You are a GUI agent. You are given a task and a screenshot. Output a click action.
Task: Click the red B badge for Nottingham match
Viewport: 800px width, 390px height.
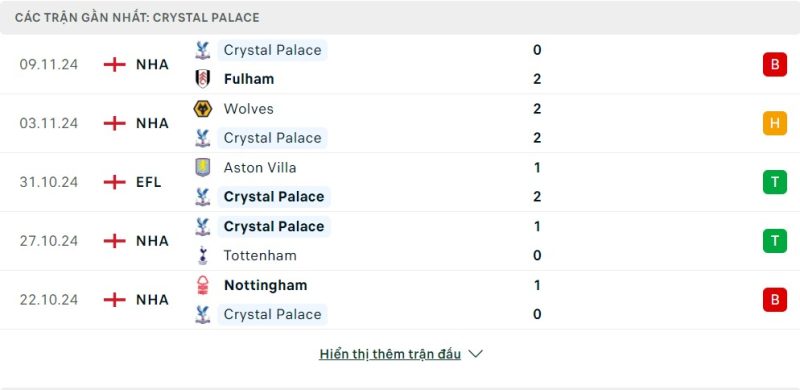(x=774, y=300)
